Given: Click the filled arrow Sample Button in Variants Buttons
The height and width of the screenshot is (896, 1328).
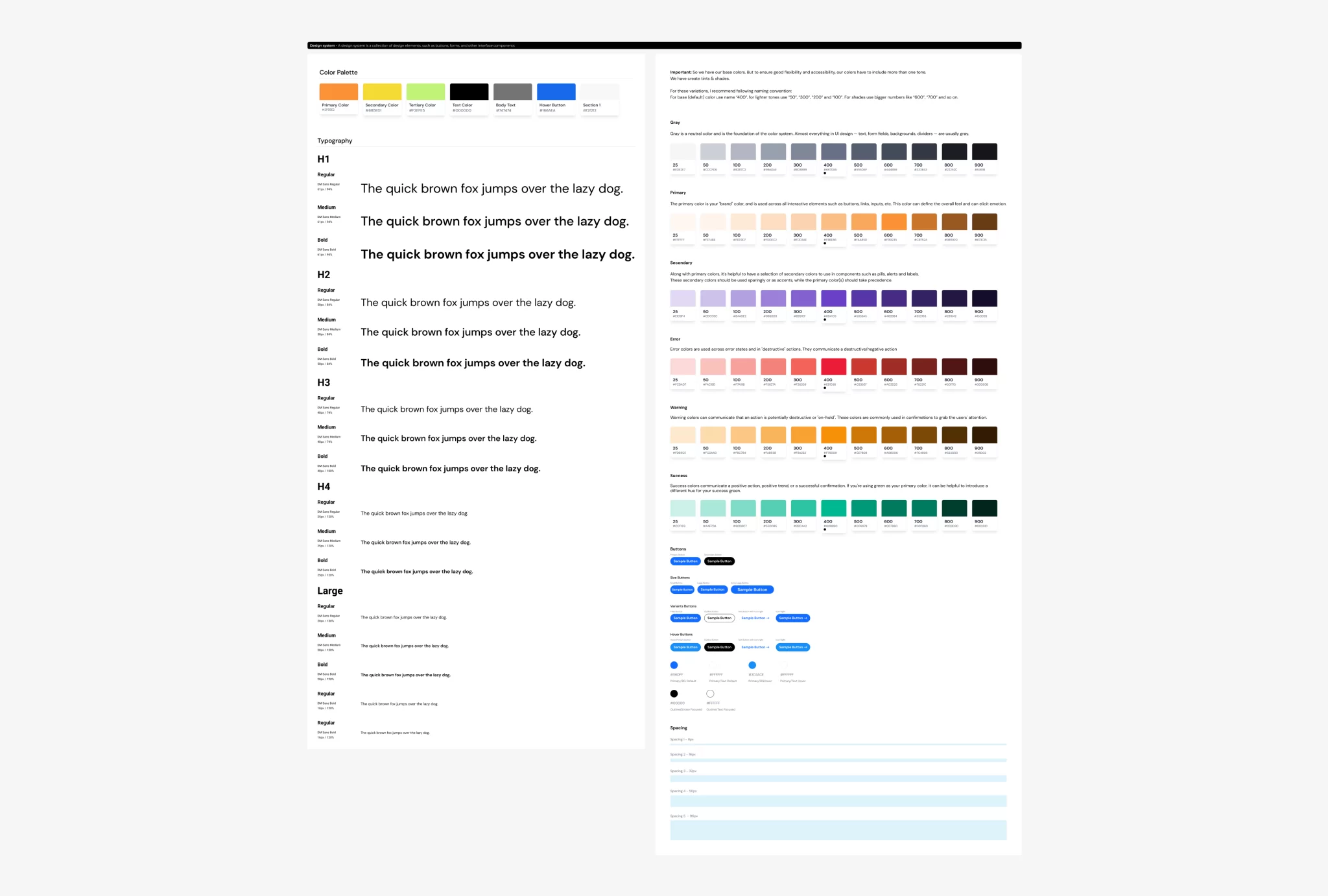Looking at the screenshot, I should [x=793, y=619].
